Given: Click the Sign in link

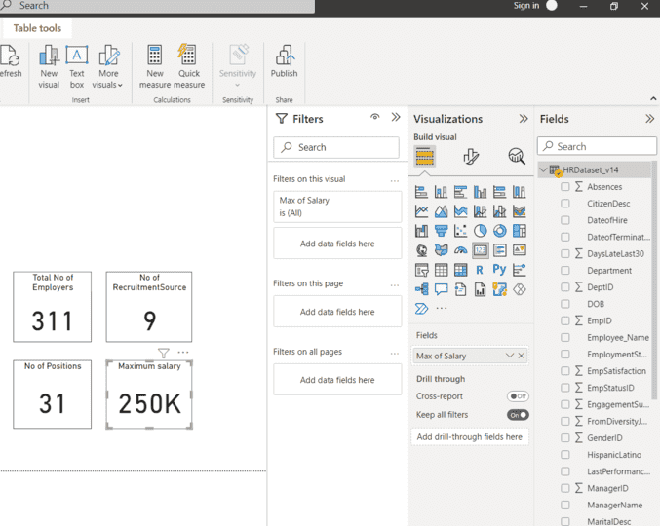Looking at the screenshot, I should click(526, 6).
